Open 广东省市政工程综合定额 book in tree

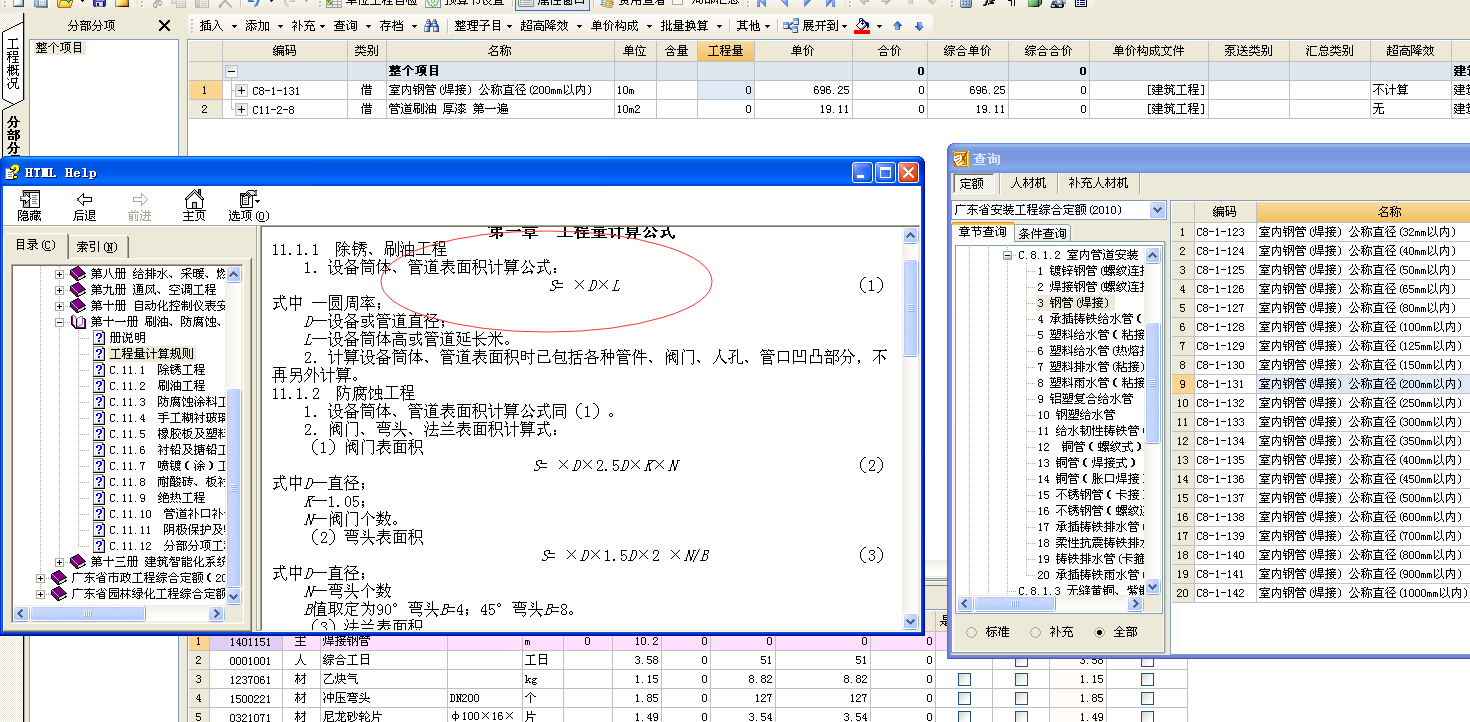click(60, 578)
